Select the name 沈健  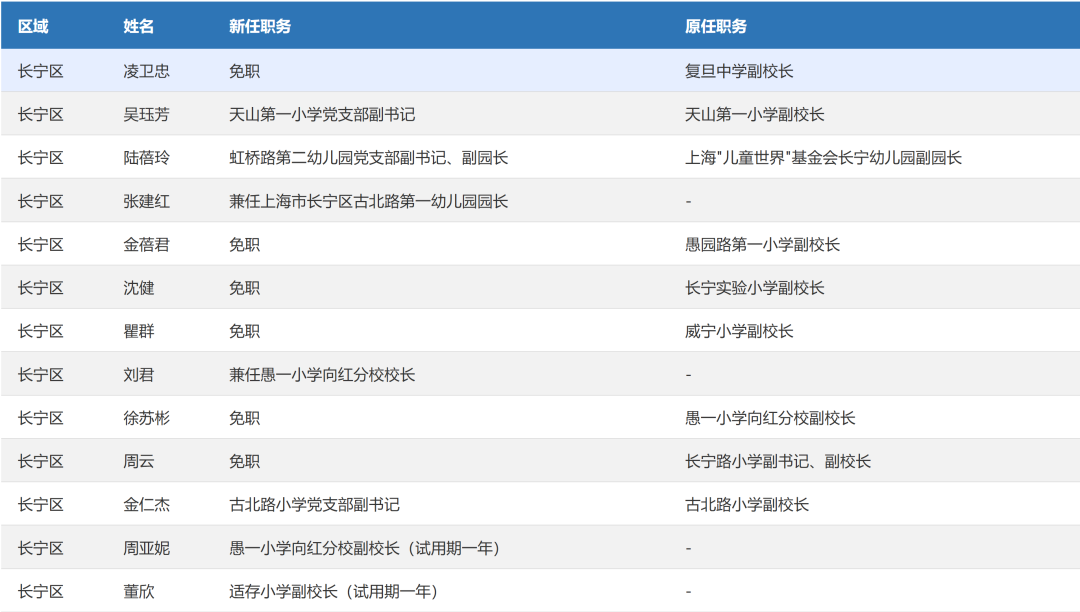pyautogui.click(x=138, y=288)
